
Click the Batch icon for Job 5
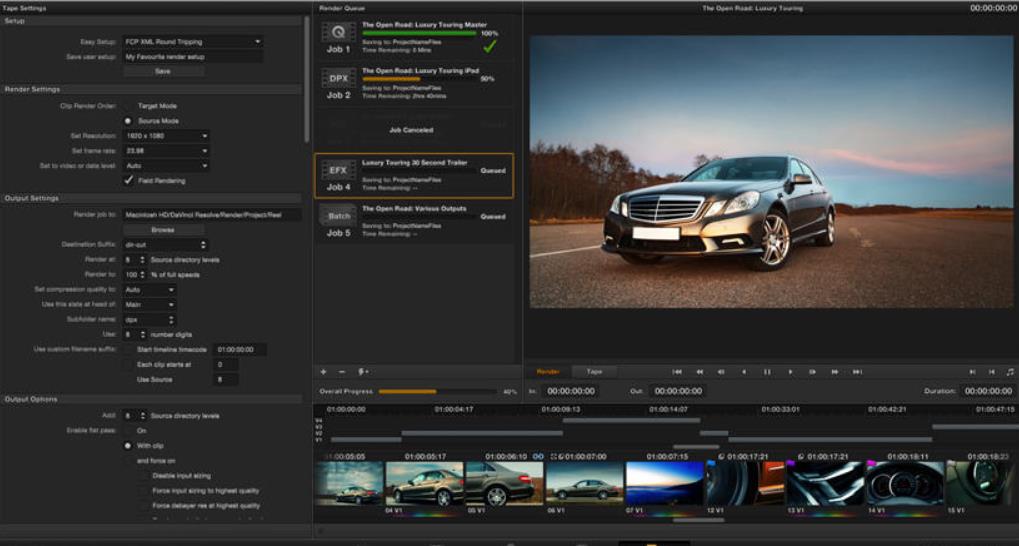pyautogui.click(x=338, y=216)
